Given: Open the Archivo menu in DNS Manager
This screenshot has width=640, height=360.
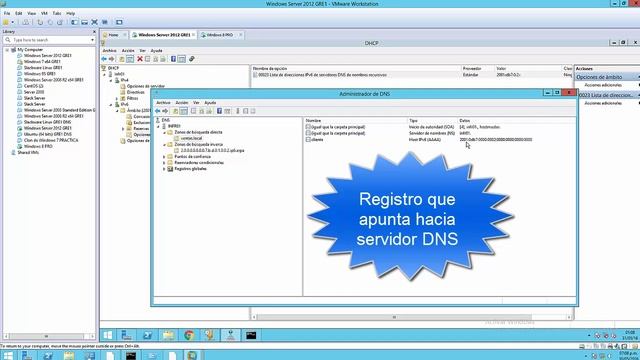Looking at the screenshot, I should point(163,103).
